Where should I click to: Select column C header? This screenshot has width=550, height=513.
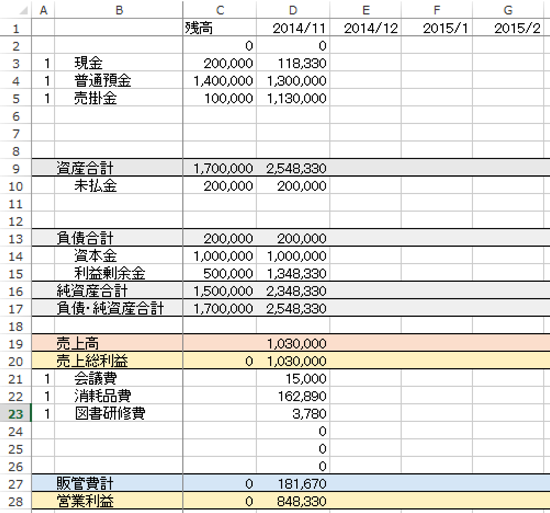pos(220,10)
